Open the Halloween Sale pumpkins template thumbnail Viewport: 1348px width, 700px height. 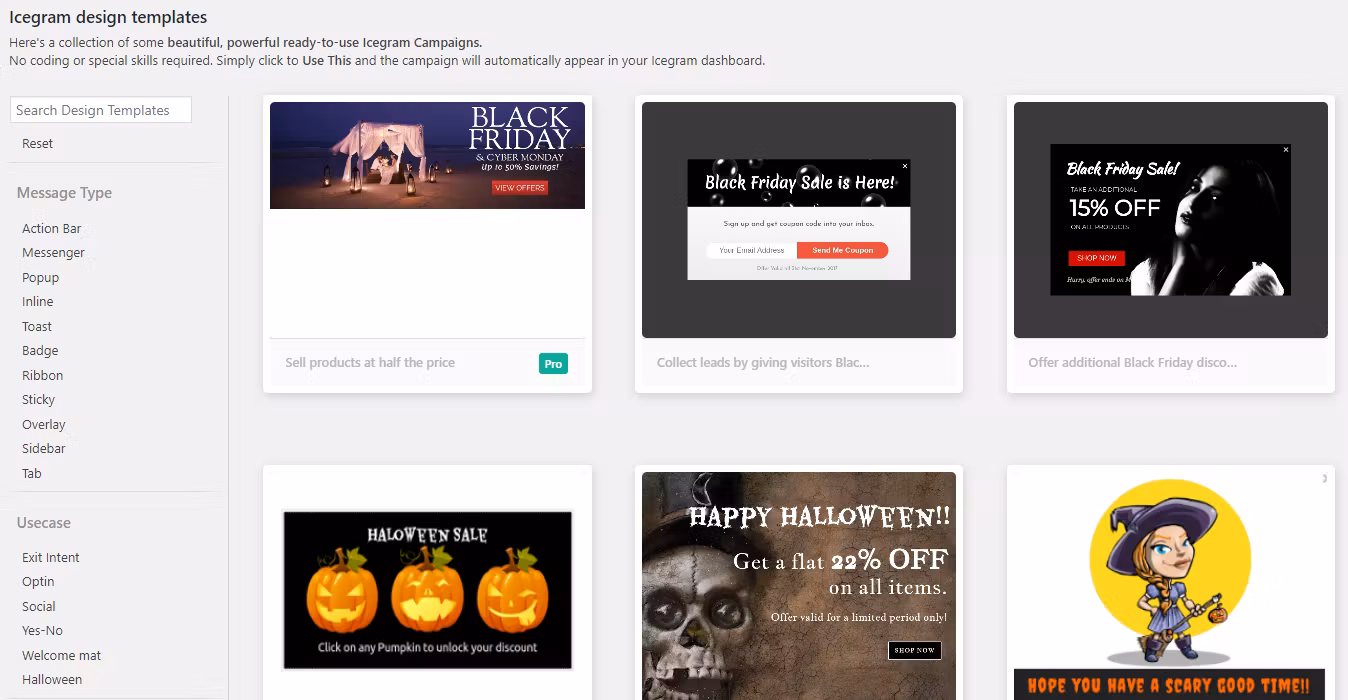(x=427, y=590)
